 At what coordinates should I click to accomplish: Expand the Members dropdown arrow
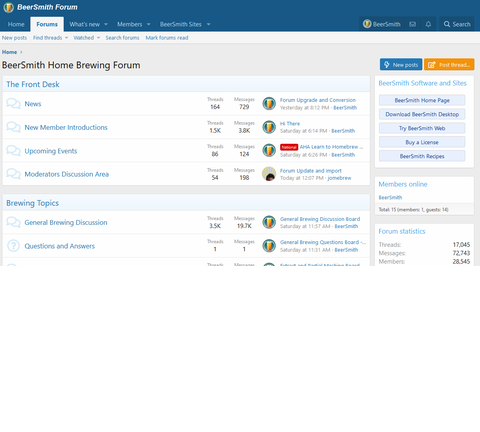(149, 24)
